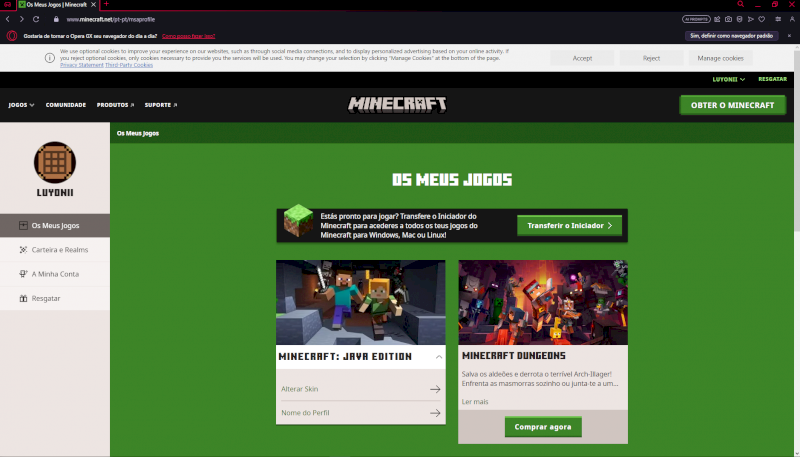Open a new tab with the plus button
This screenshot has width=800, height=457.
106,4
